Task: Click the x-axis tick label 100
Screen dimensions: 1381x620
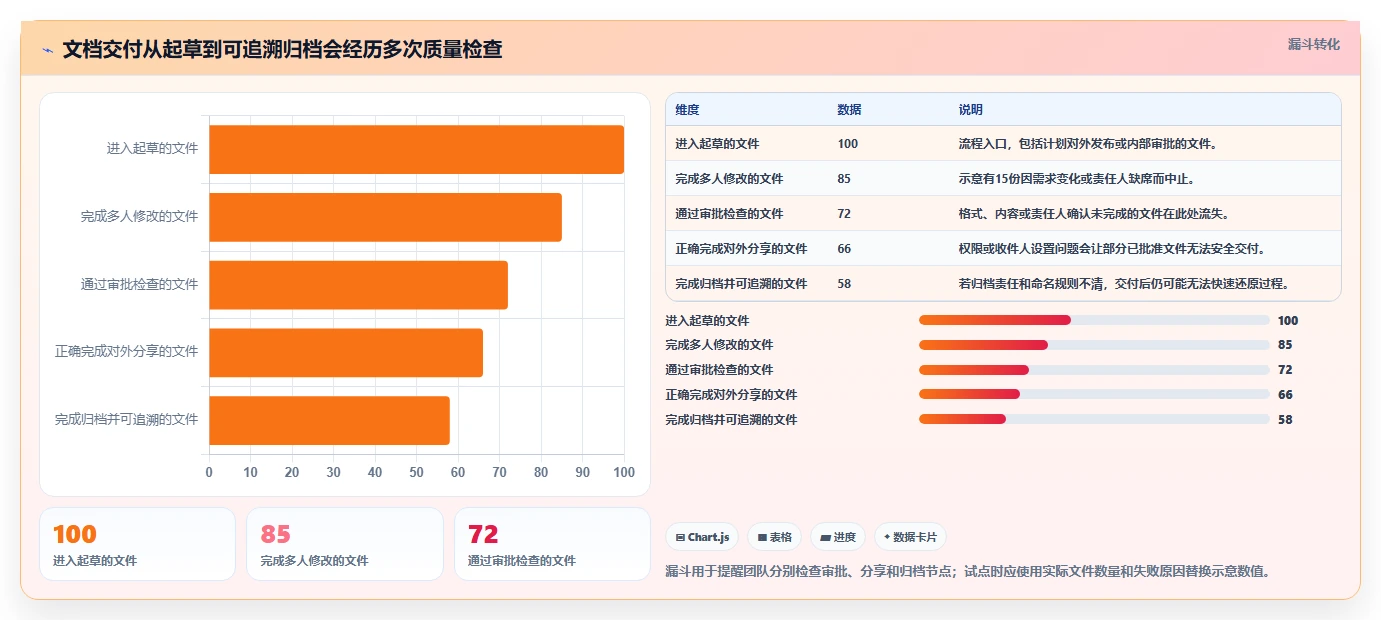Action: click(x=624, y=473)
